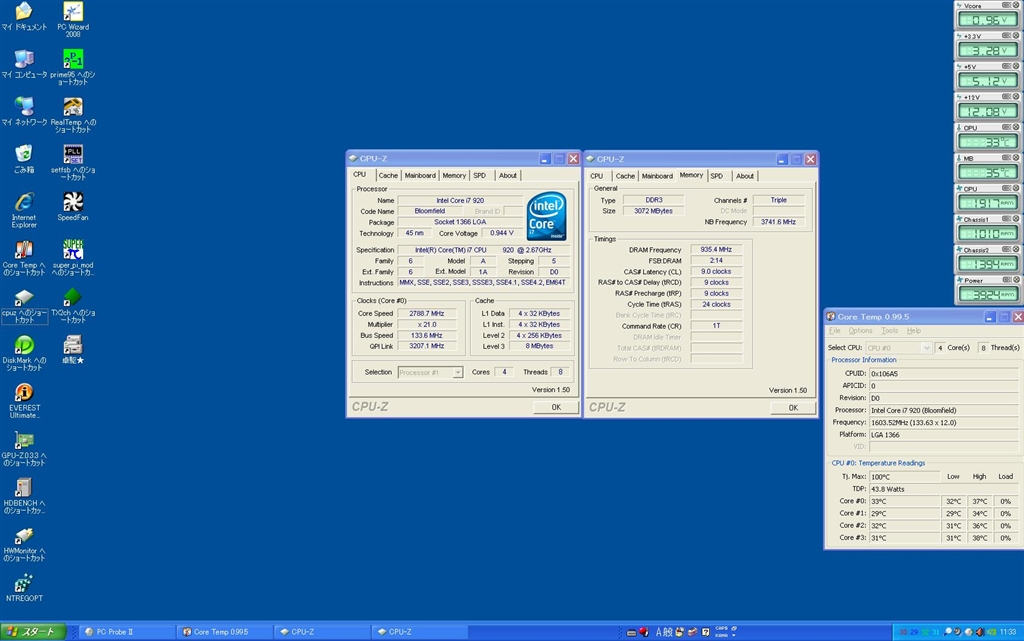Launch the SpeedFan desktop shortcut
Image resolution: width=1024 pixels, height=641 pixels.
click(73, 202)
